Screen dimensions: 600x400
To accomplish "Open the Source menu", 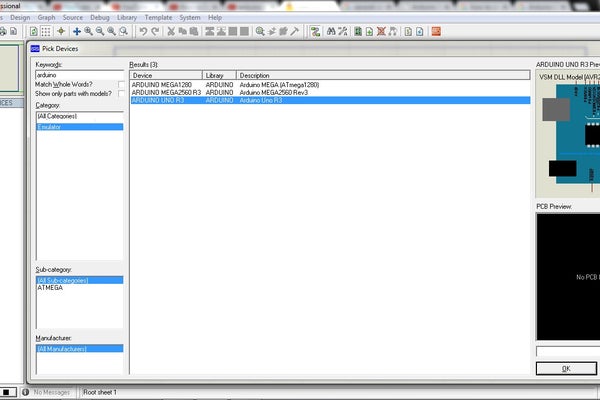I will coord(73,18).
